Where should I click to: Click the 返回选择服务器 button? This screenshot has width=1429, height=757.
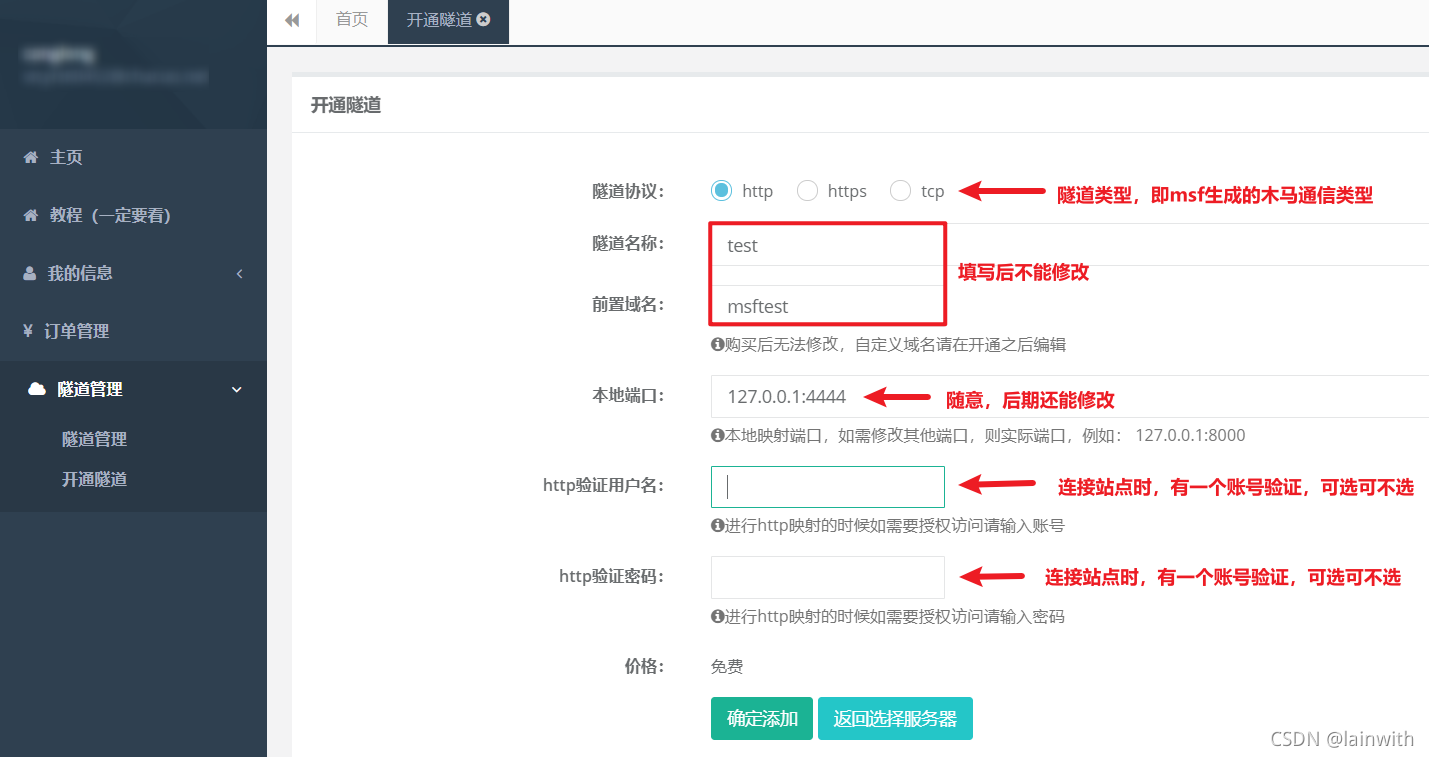click(x=895, y=719)
